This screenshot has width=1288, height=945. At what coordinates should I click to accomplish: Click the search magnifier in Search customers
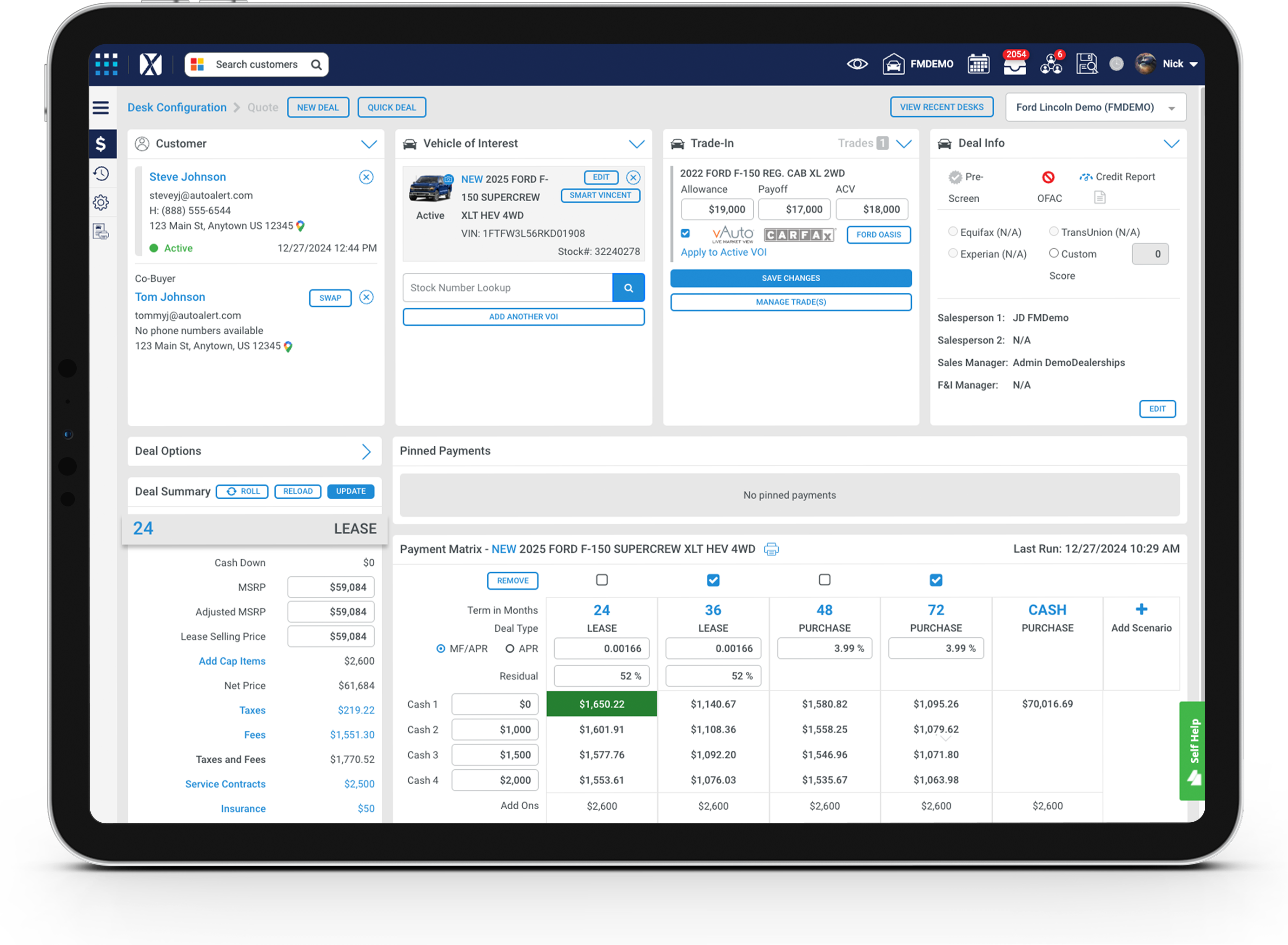(316, 65)
